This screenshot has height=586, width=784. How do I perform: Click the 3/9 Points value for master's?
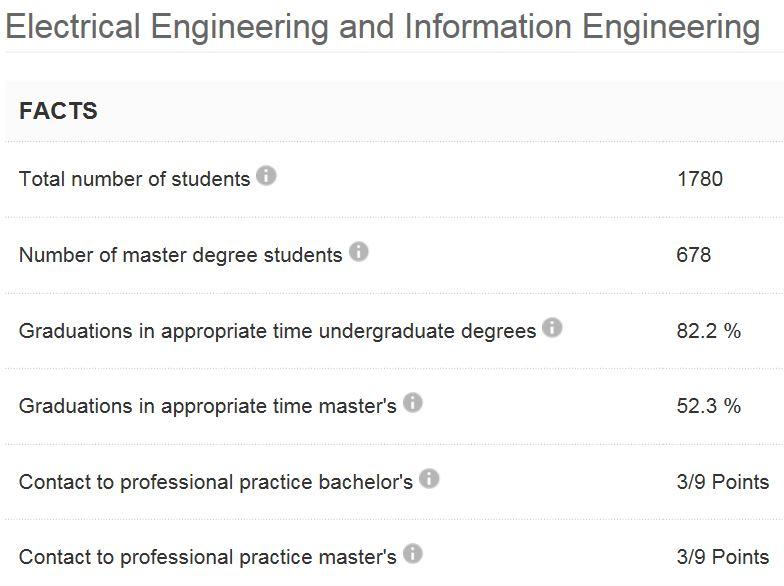[722, 557]
